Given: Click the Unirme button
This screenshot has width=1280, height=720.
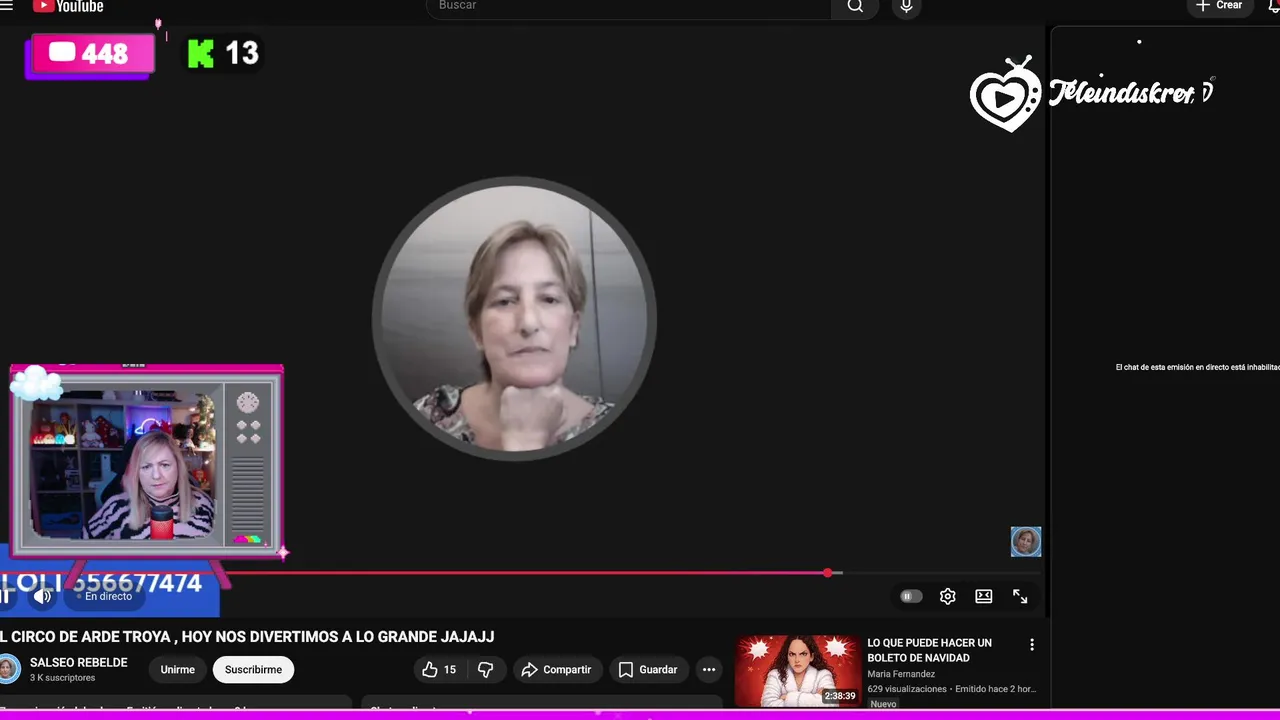Looking at the screenshot, I should pyautogui.click(x=178, y=670).
